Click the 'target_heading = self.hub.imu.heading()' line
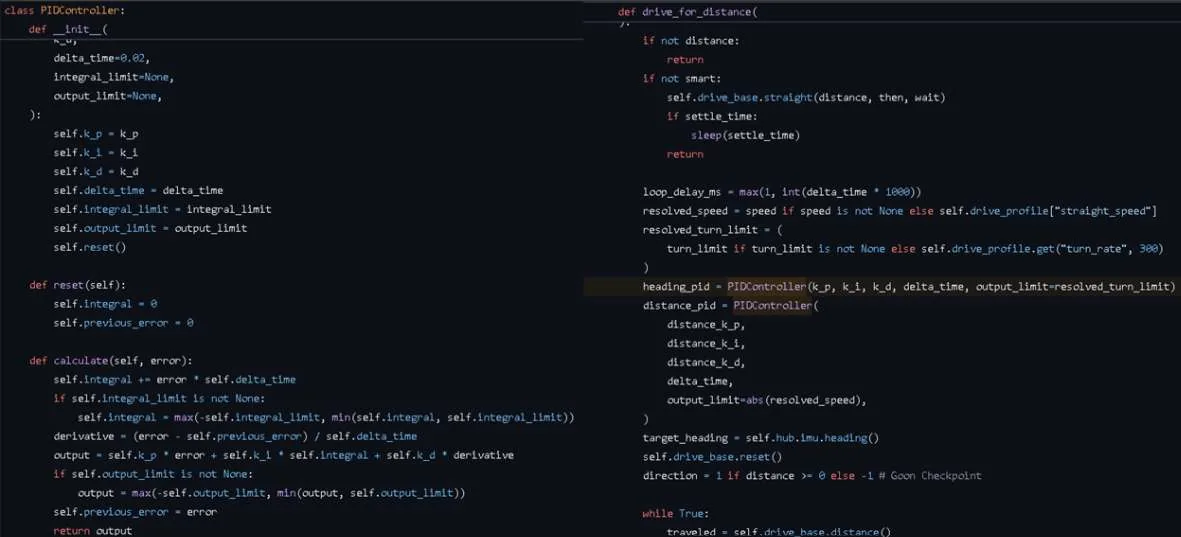1181x537 pixels. click(x=760, y=438)
